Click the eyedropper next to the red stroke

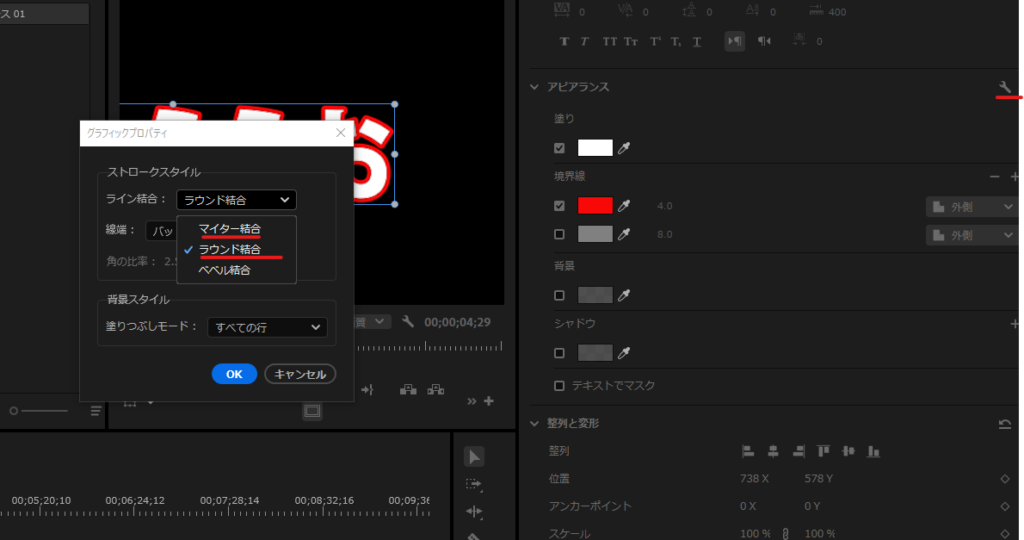click(625, 206)
